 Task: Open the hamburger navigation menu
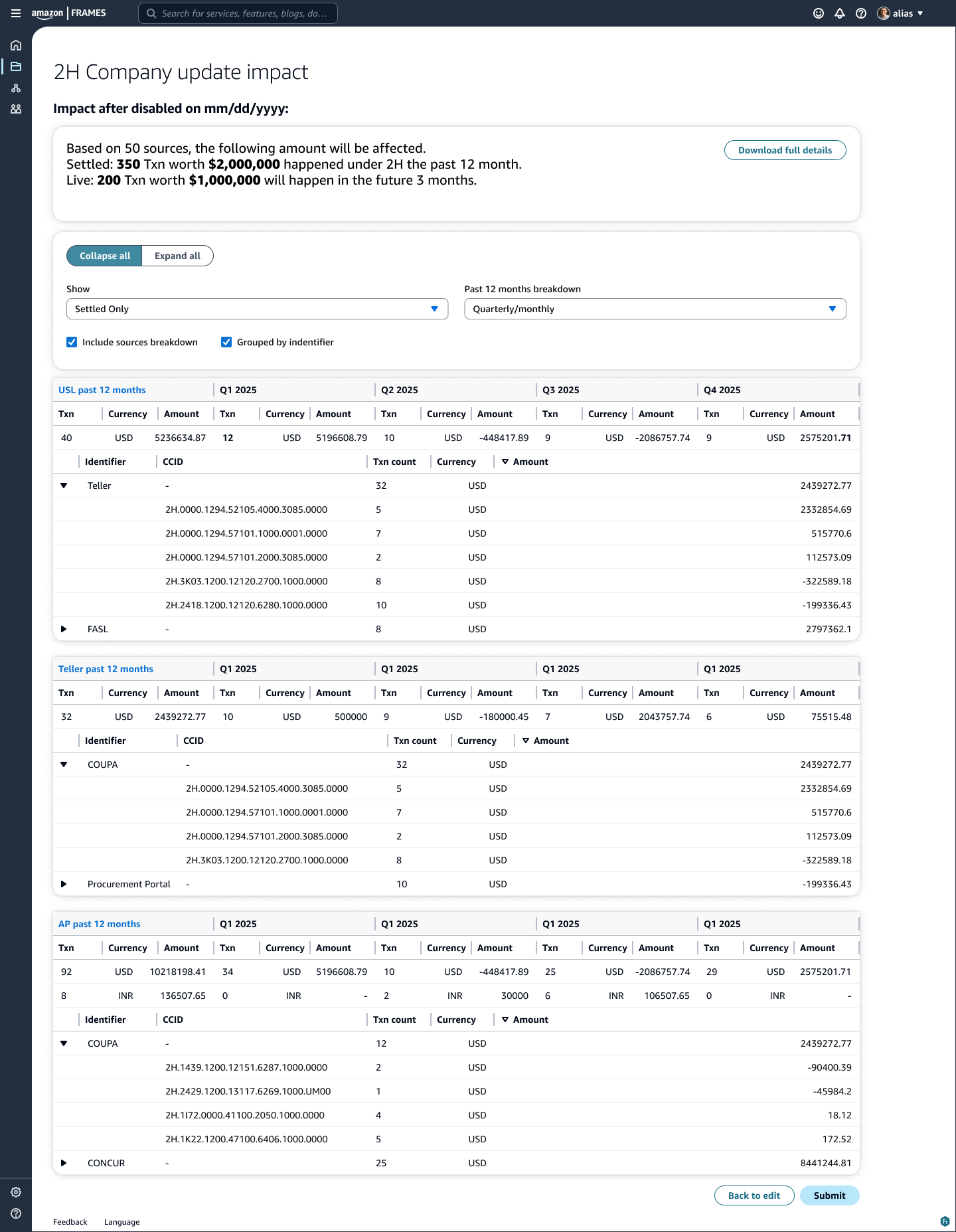16,13
